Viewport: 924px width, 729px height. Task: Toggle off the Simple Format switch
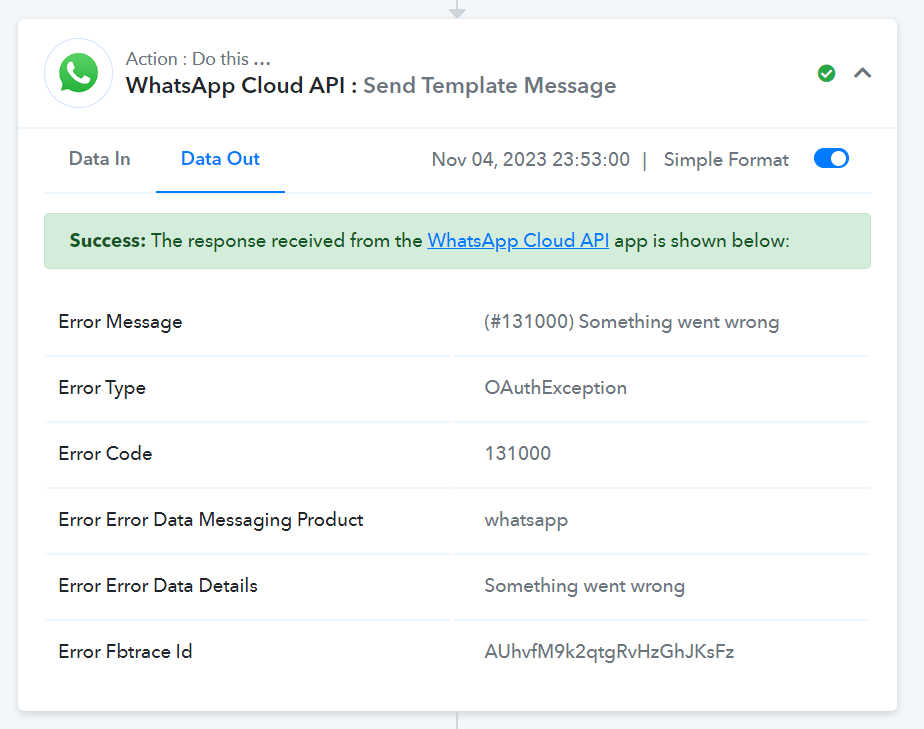831,159
